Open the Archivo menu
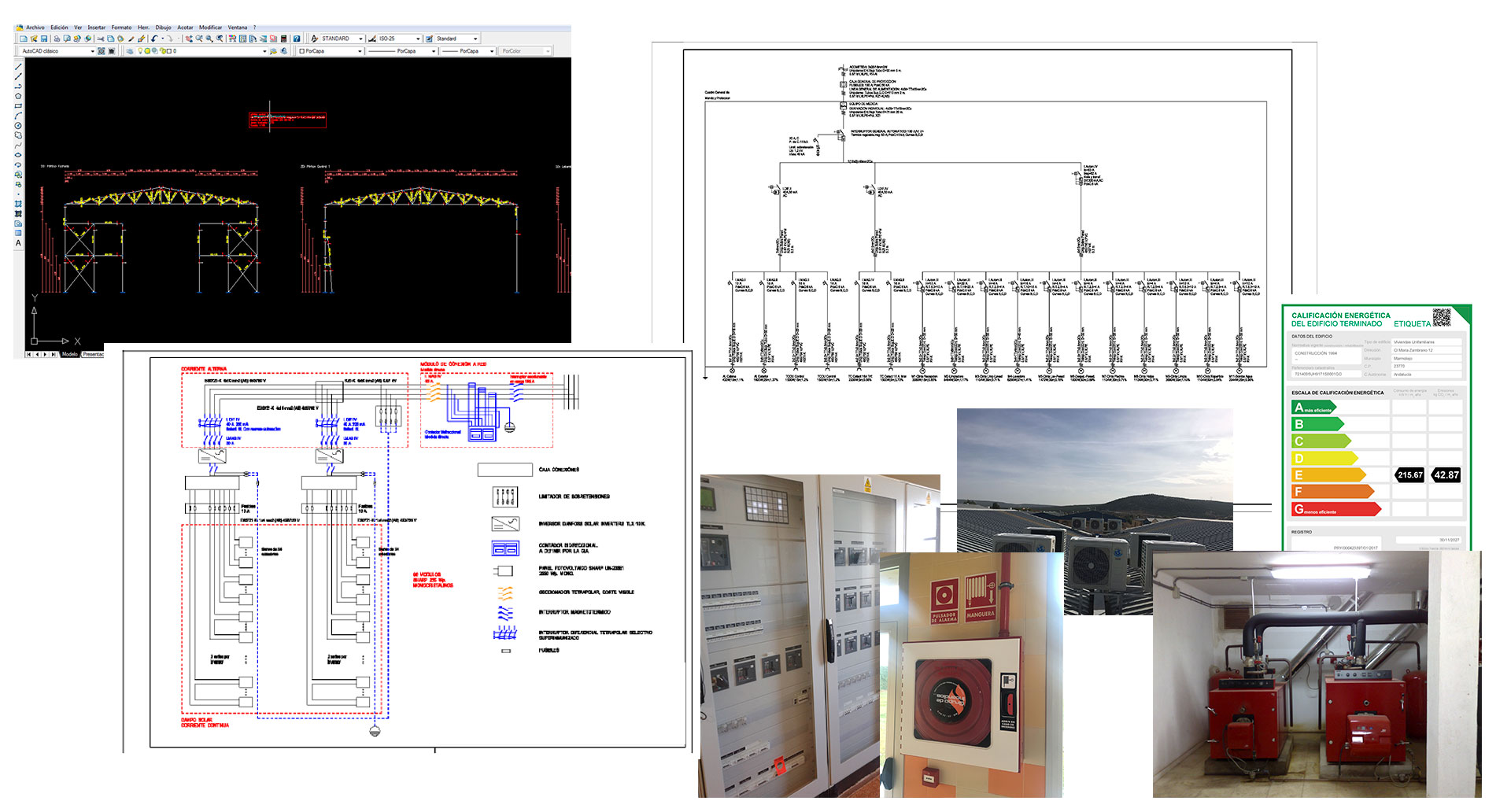 click(x=35, y=28)
